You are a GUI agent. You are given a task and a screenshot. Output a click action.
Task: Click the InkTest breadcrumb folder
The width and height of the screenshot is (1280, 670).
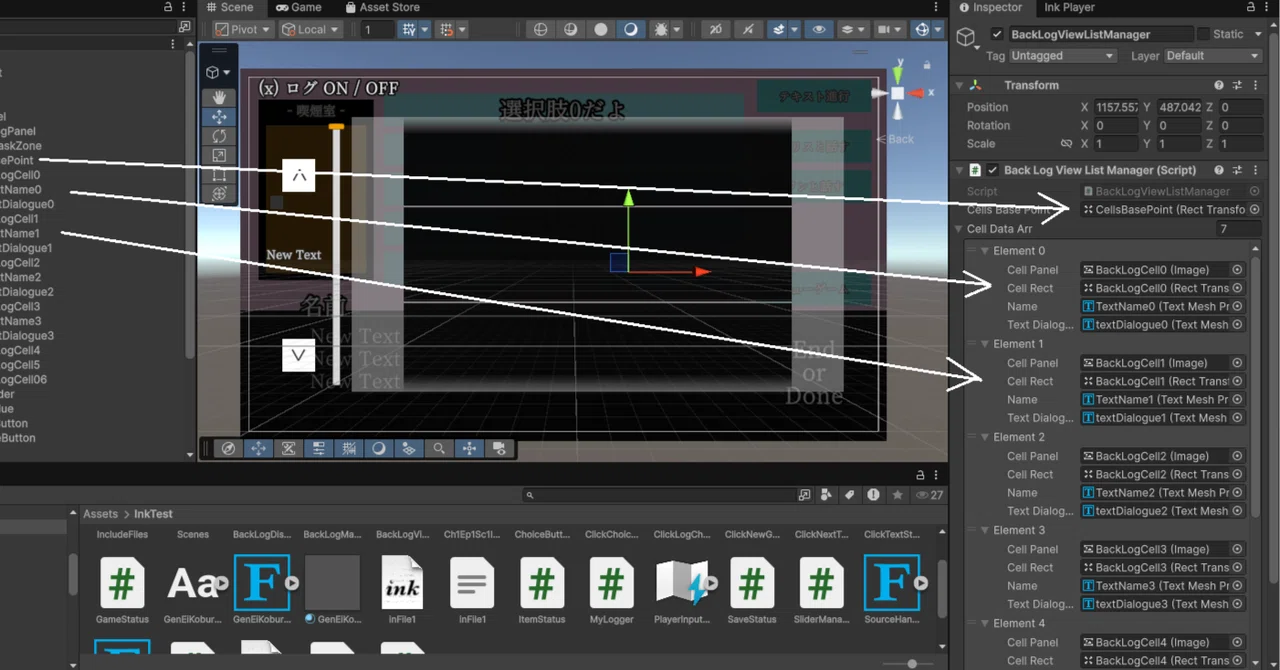click(153, 514)
